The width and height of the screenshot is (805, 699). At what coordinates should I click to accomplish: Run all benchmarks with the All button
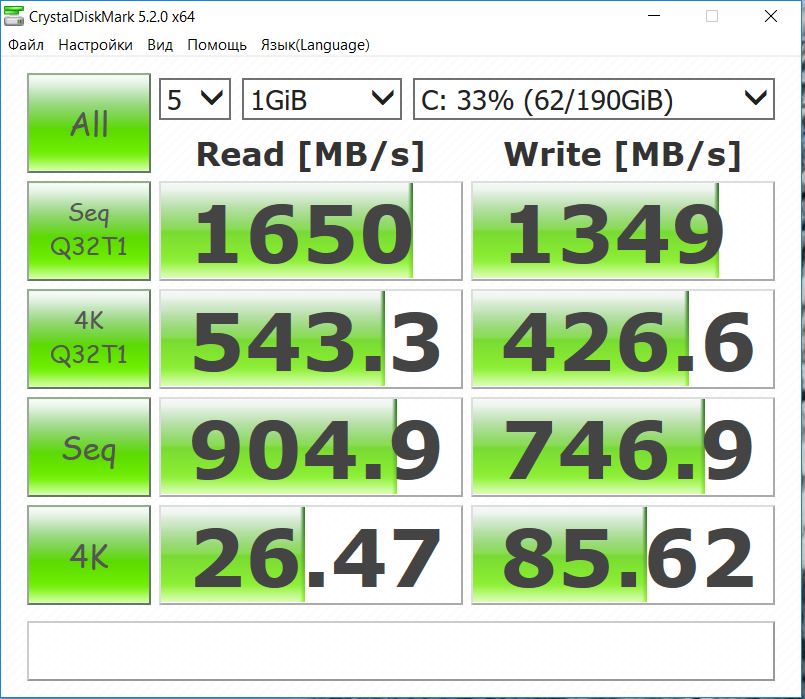click(x=89, y=123)
